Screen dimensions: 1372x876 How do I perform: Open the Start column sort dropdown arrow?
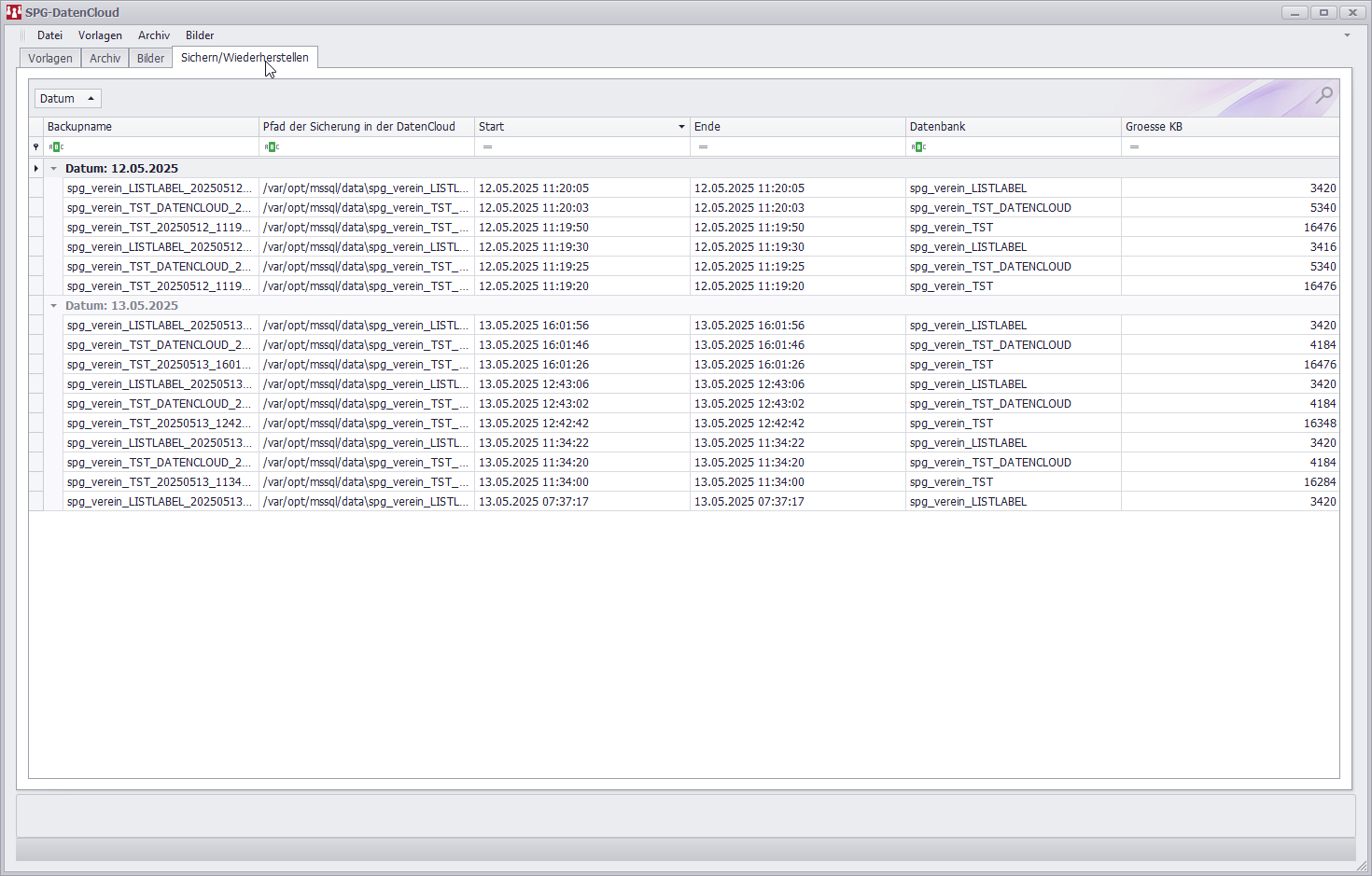tap(681, 127)
